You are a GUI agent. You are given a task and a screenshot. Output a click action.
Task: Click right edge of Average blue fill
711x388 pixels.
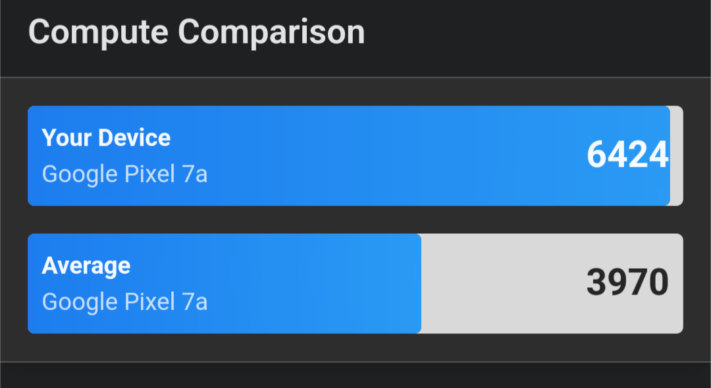click(419, 284)
